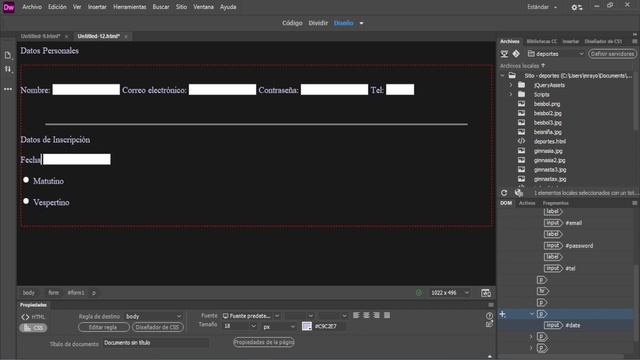Click the deportes.html code file icon
Screen dimensions: 640x360
coord(521,141)
